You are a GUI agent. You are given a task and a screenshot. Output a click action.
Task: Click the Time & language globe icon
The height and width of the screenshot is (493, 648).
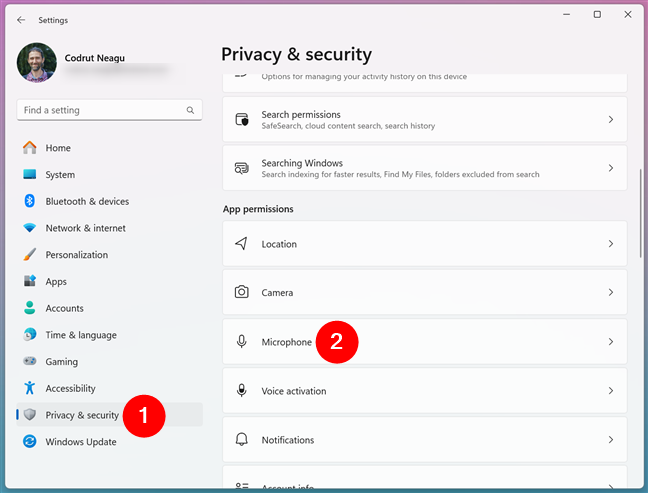click(29, 334)
